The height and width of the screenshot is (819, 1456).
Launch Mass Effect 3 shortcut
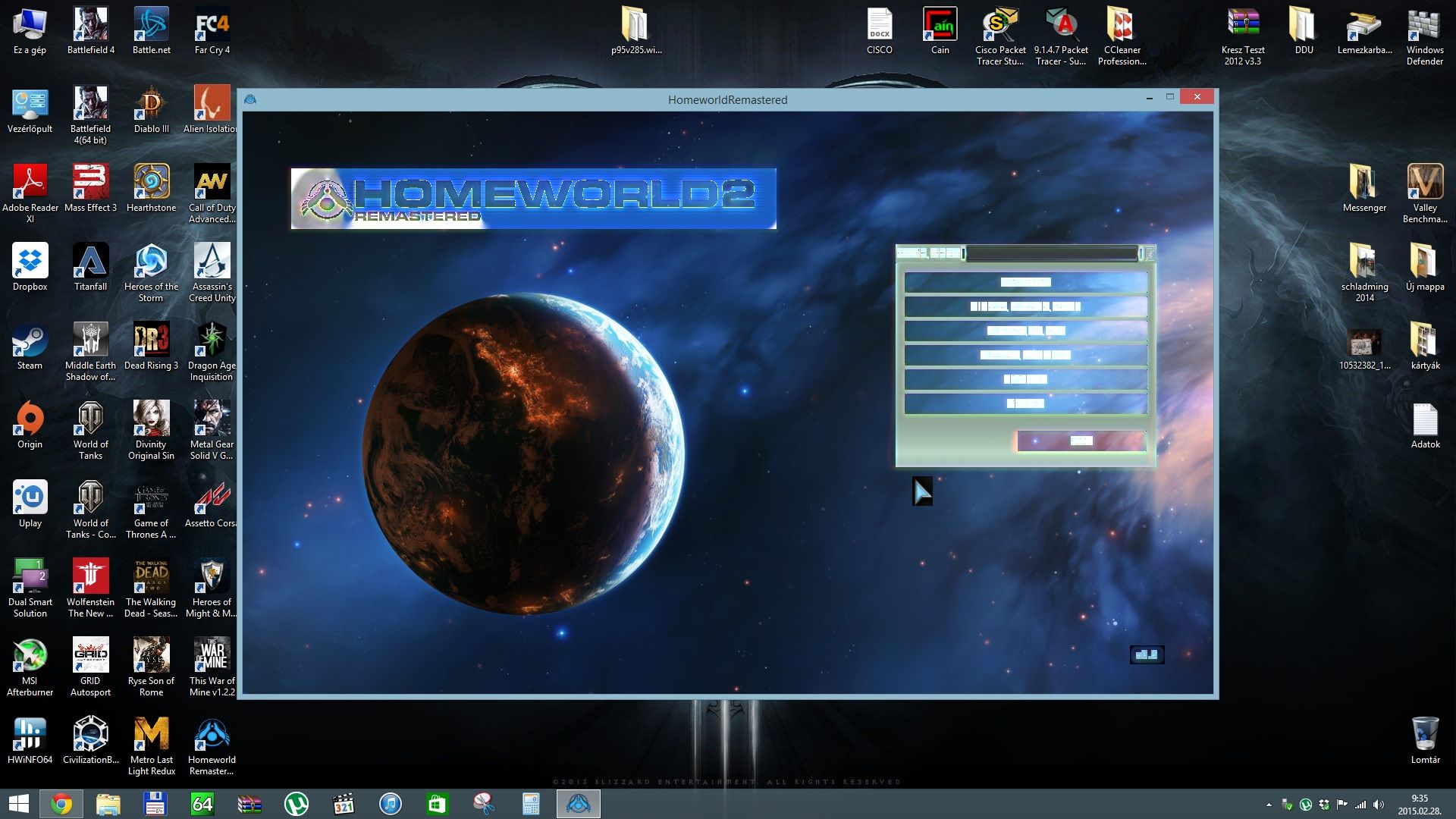tap(90, 189)
